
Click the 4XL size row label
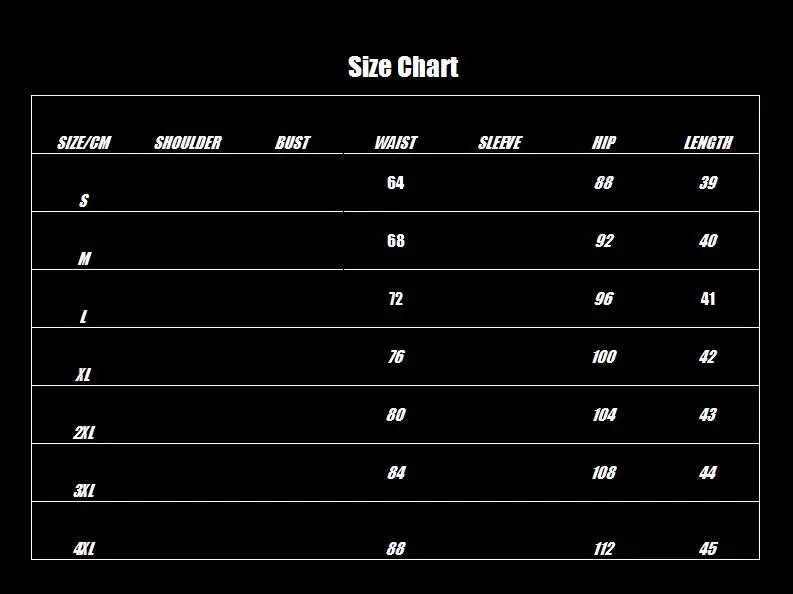pos(84,549)
